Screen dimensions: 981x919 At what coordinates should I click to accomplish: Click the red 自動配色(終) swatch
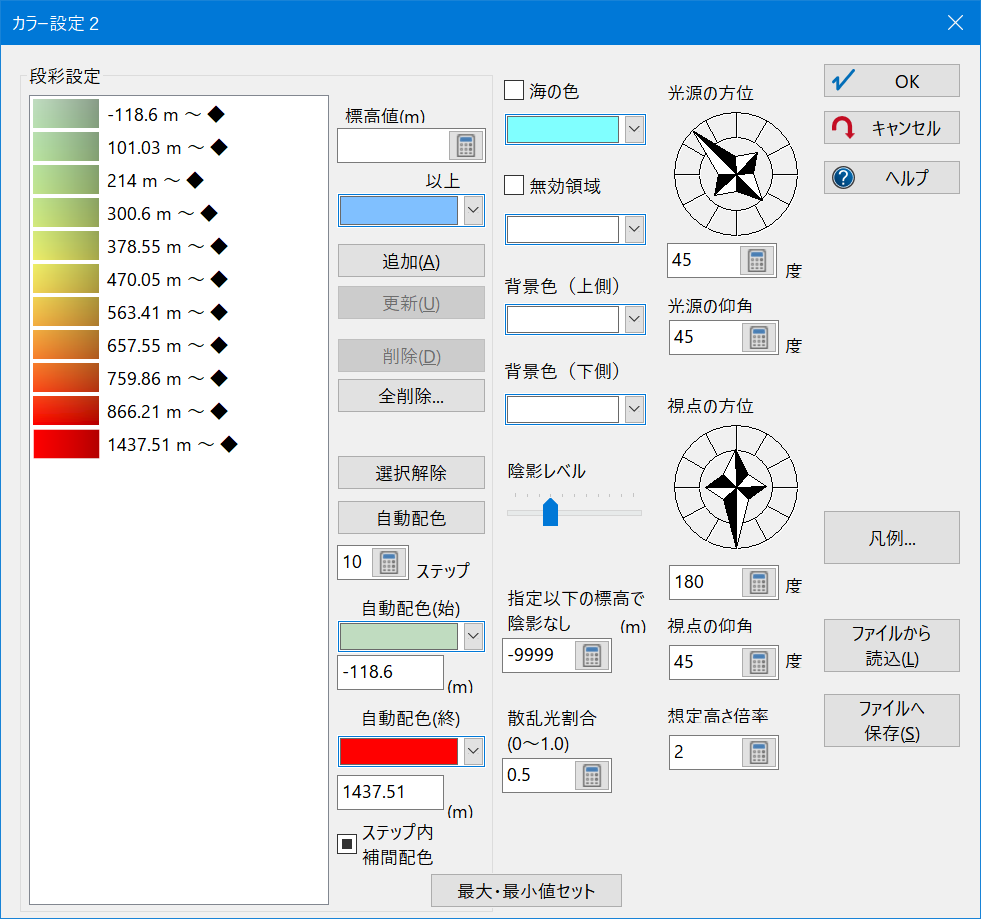click(x=399, y=751)
